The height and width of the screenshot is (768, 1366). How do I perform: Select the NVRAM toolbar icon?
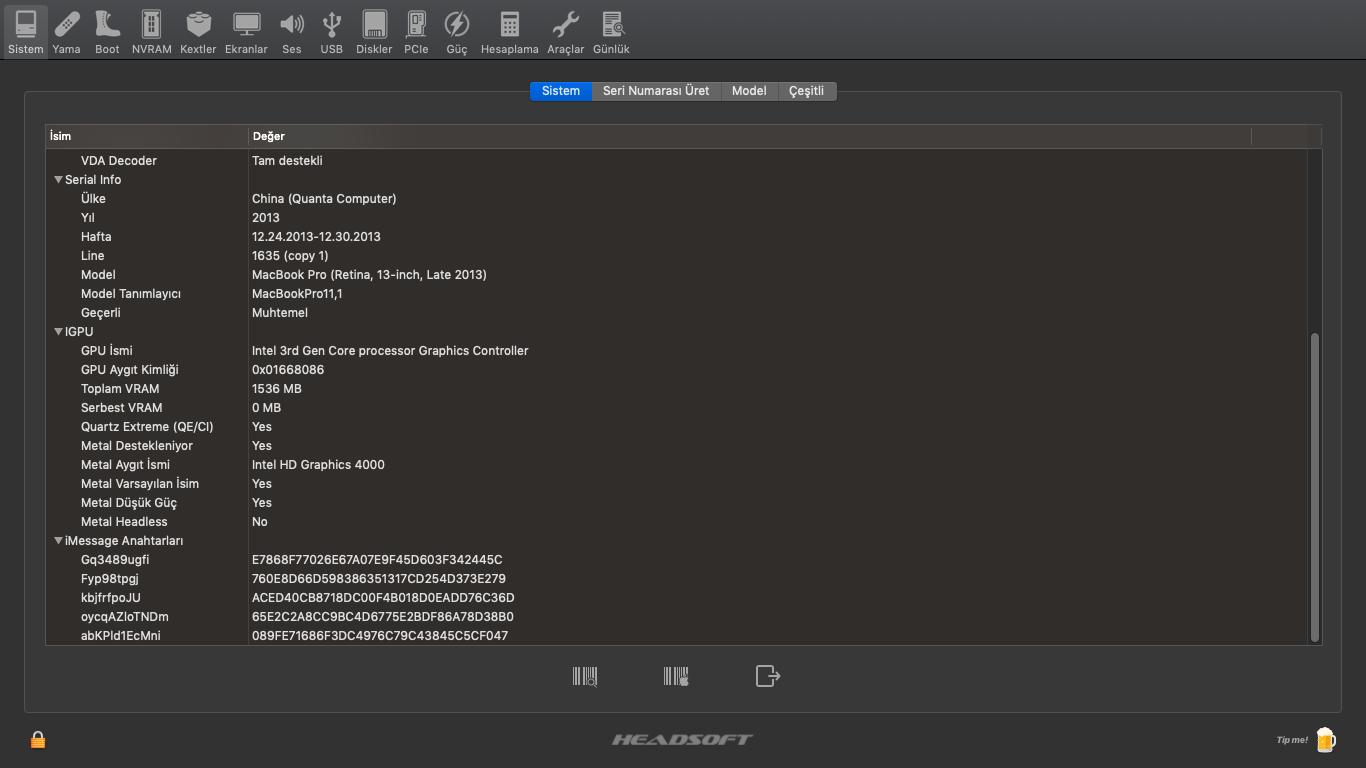click(x=151, y=32)
